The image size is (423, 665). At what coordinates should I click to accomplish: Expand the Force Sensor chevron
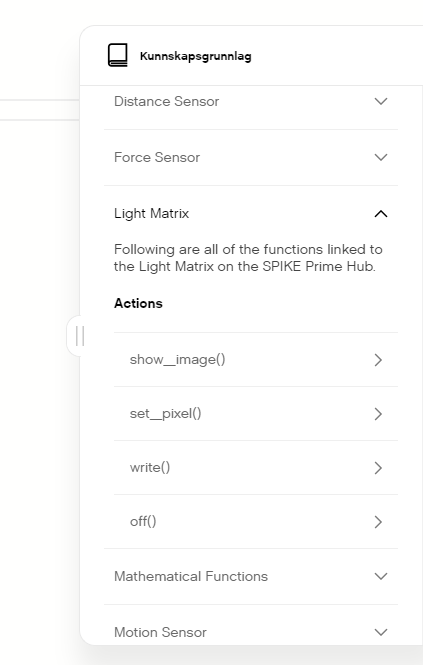381,157
